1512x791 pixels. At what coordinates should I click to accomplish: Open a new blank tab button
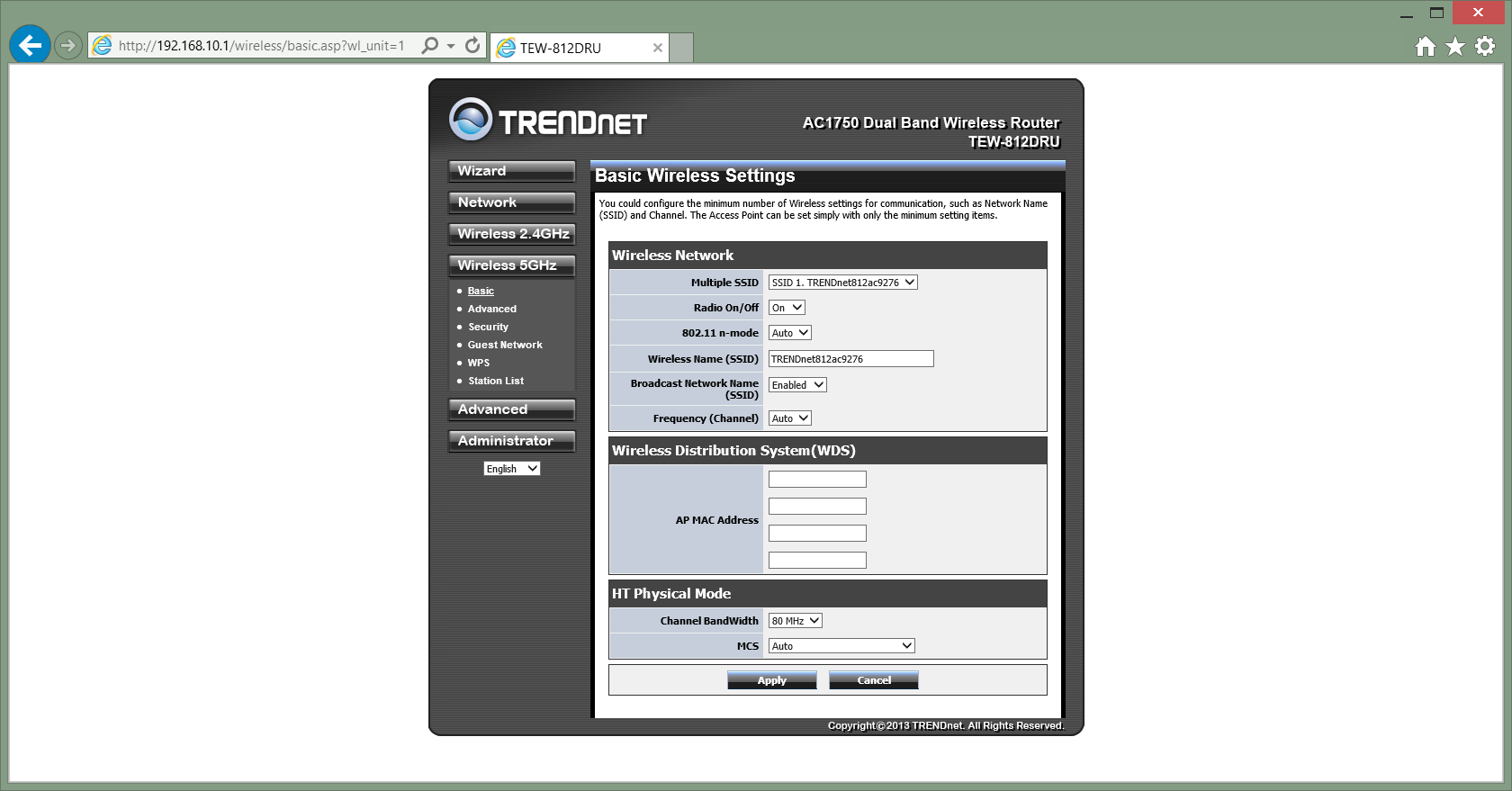tap(681, 48)
